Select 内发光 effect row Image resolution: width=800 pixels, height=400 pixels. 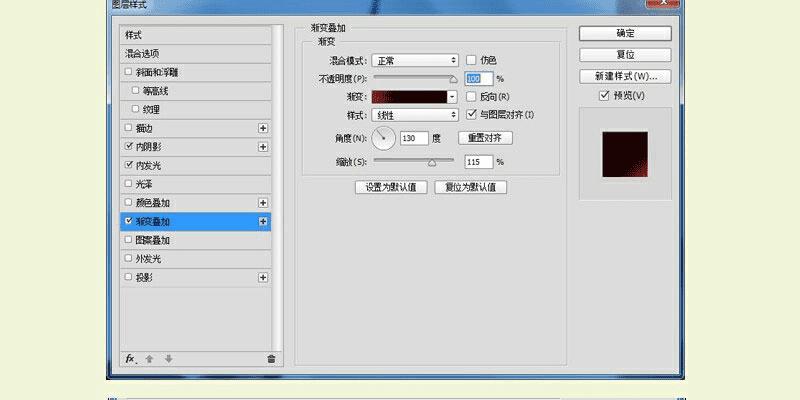[x=195, y=166]
